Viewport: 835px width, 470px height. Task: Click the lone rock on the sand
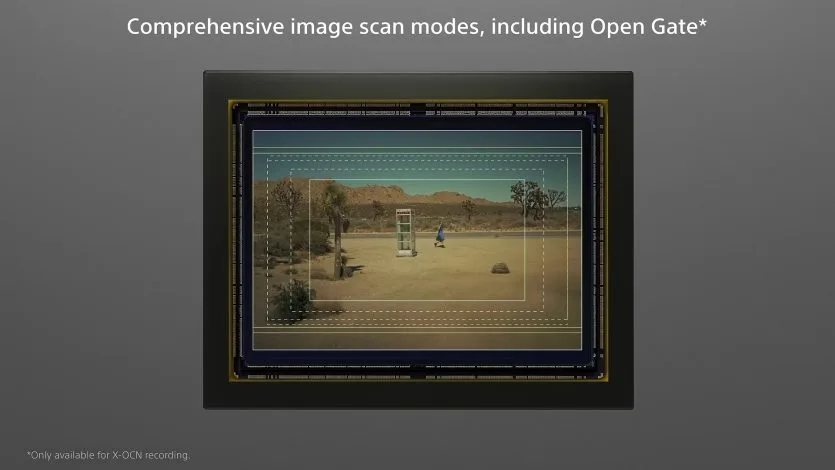pyautogui.click(x=500, y=268)
